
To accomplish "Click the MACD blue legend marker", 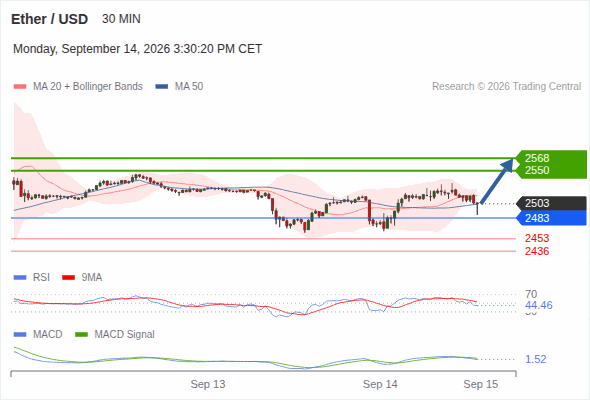I will tap(20, 335).
